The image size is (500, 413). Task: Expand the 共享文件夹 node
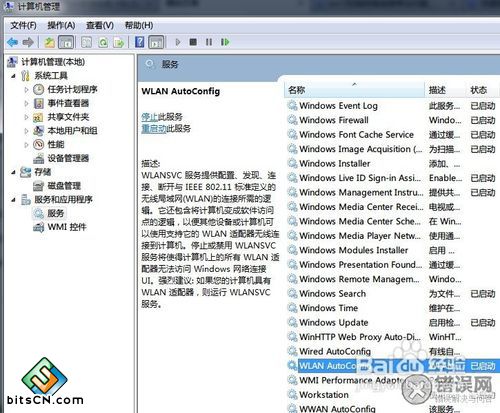(x=26, y=117)
